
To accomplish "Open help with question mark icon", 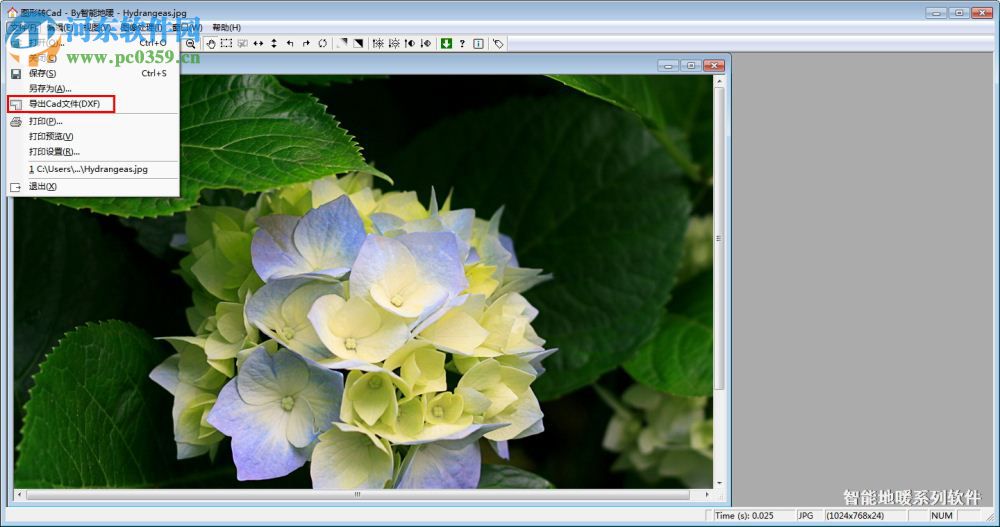I will click(x=462, y=44).
